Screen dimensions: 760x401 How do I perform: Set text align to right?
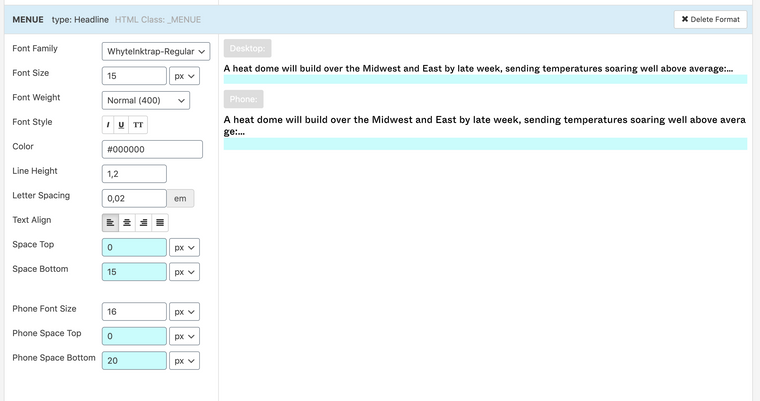(x=143, y=222)
